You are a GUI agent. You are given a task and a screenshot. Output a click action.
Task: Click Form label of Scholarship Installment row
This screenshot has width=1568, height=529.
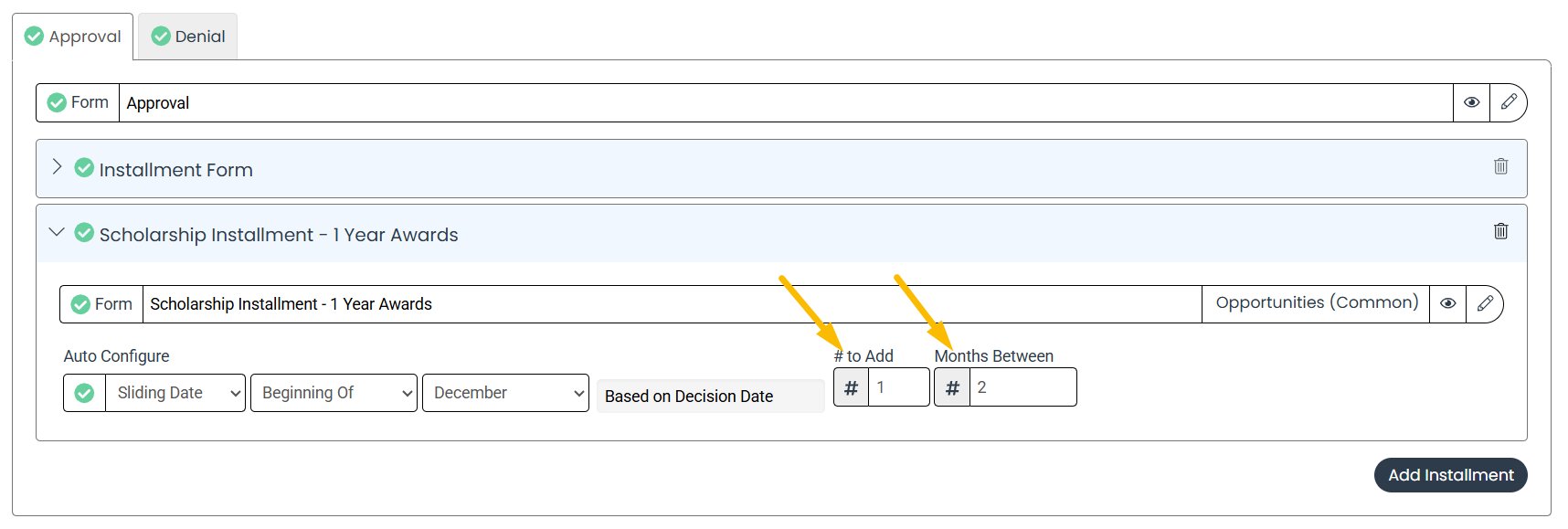pyautogui.click(x=113, y=304)
